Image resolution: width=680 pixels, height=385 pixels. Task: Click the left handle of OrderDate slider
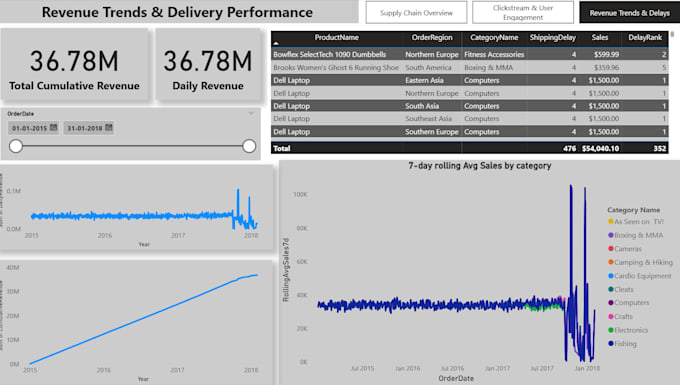point(16,146)
